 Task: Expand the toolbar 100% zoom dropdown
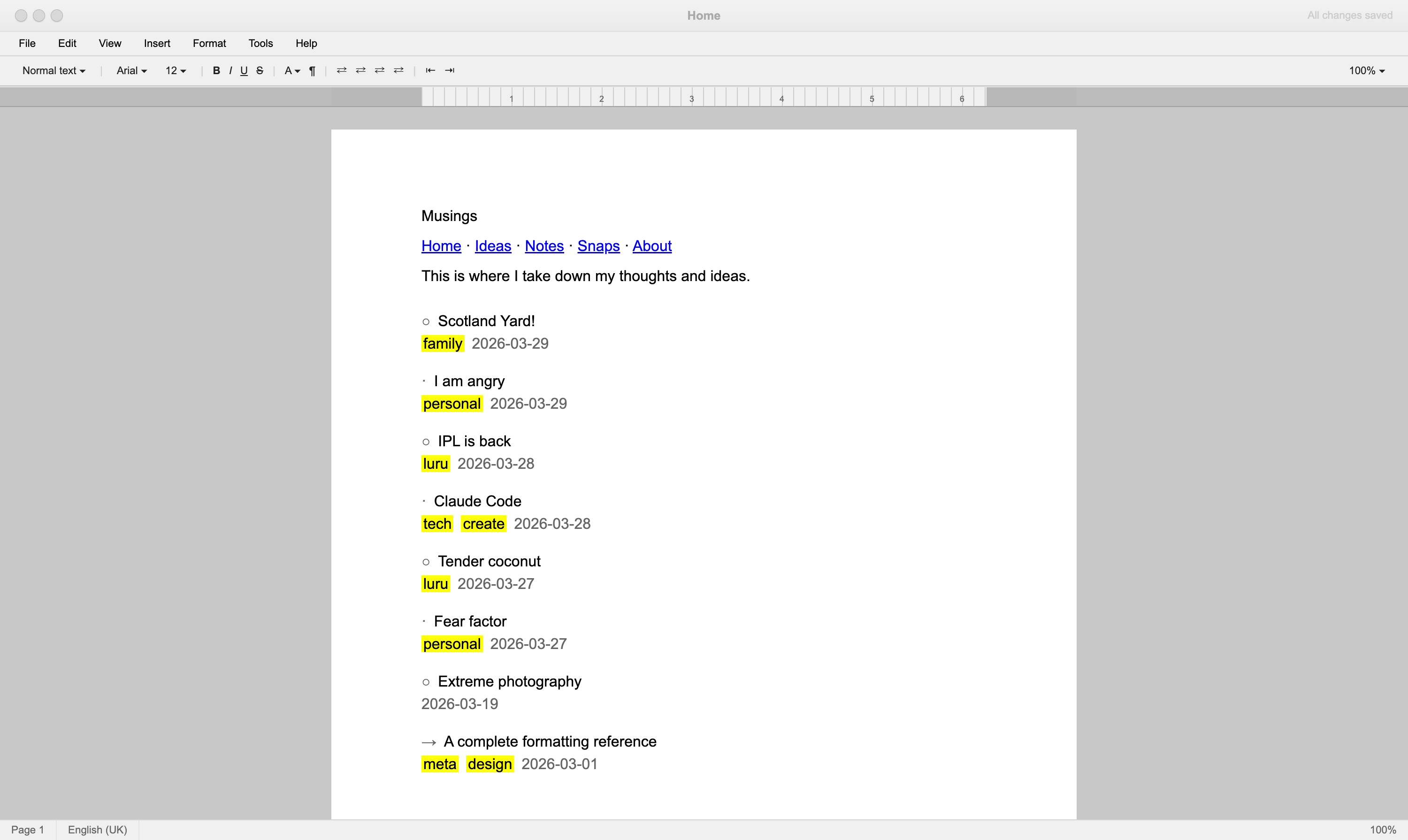(1366, 71)
